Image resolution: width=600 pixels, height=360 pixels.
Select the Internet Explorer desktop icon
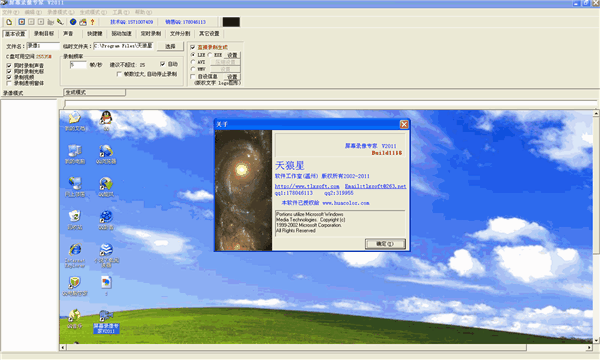[x=75, y=256]
